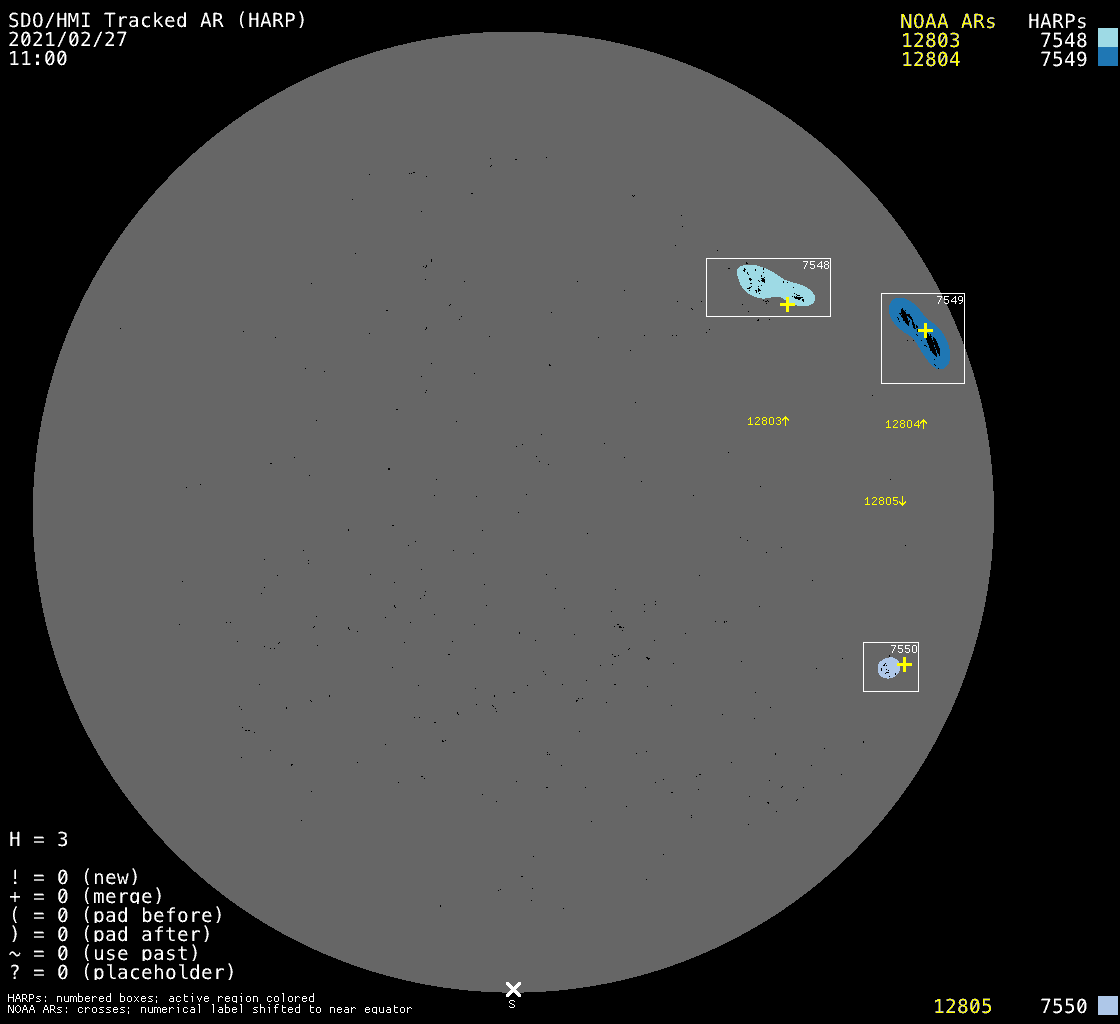Image resolution: width=1120 pixels, height=1024 pixels.
Task: Click the 12805 down-arrow label on disk
Action: (x=885, y=501)
